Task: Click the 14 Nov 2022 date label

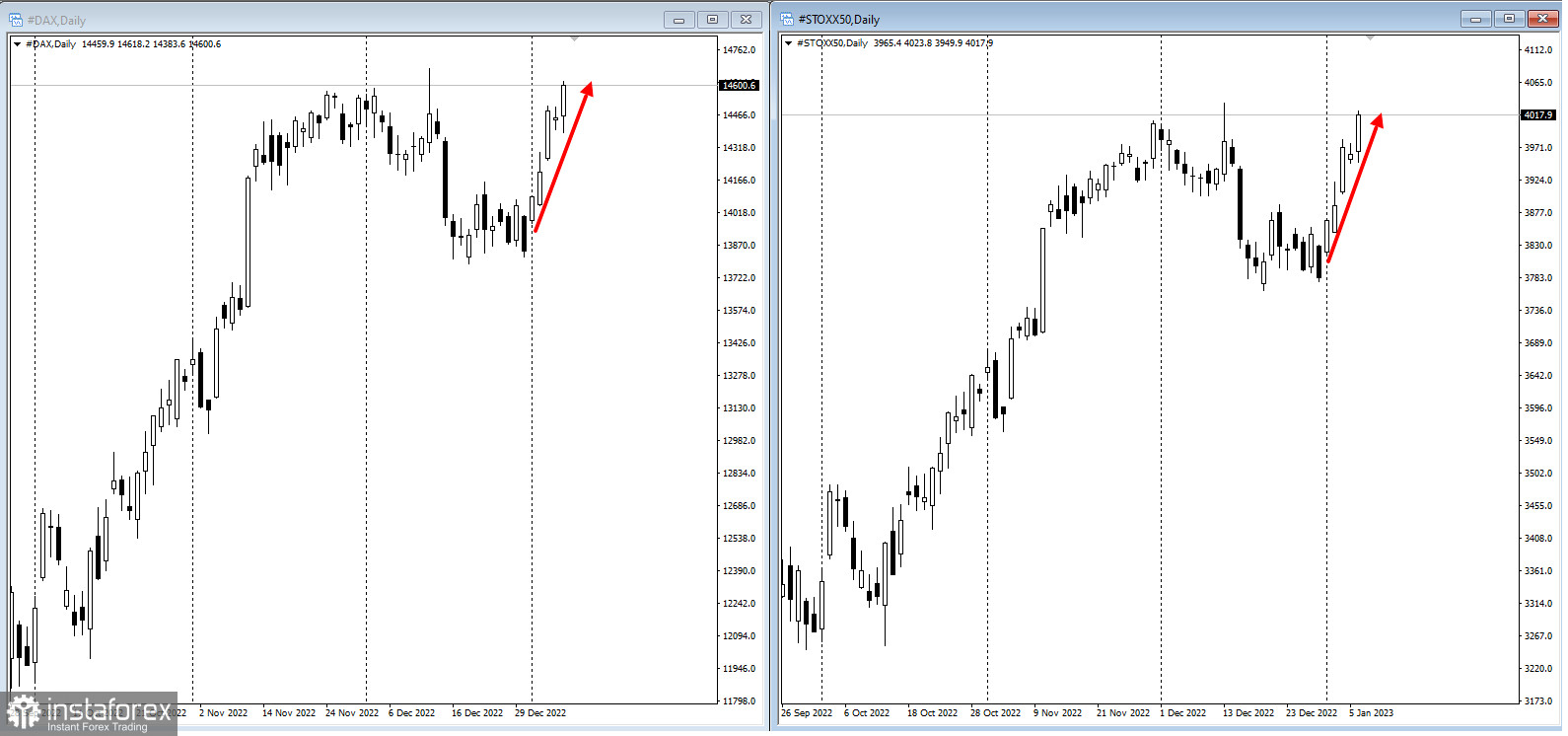Action: pyautogui.click(x=289, y=713)
